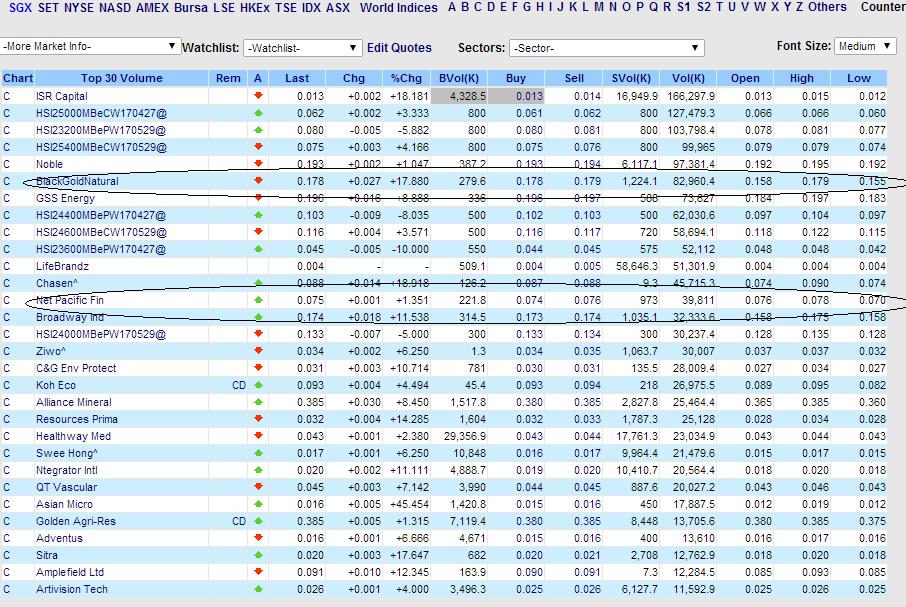
Task: Open the Net Pacific Fin counter link
Action: (x=70, y=300)
